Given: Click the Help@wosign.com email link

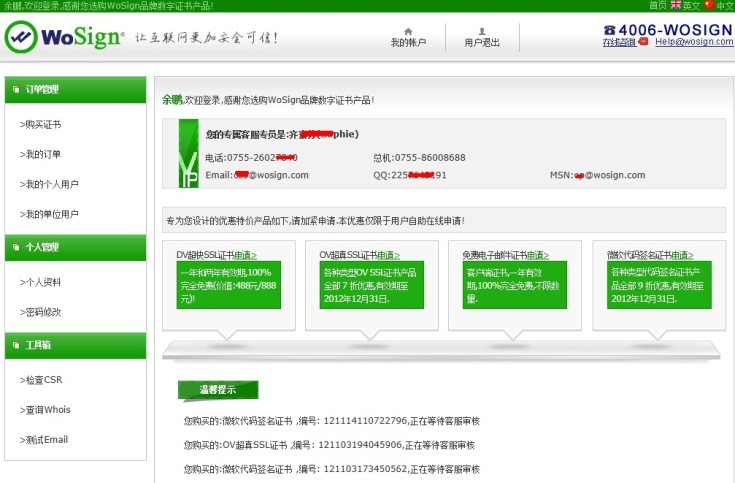Looking at the screenshot, I should (x=694, y=43).
